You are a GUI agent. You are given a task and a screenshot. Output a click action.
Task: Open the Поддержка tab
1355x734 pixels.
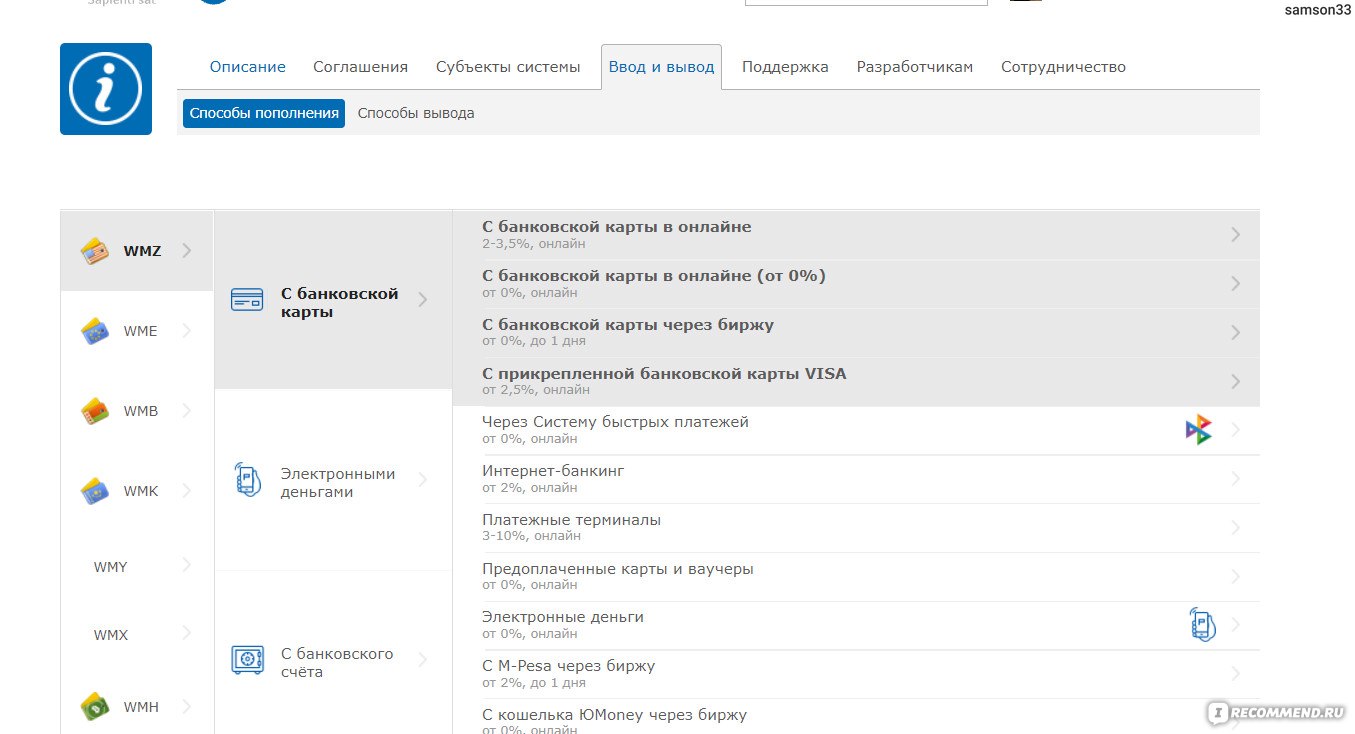click(x=785, y=67)
